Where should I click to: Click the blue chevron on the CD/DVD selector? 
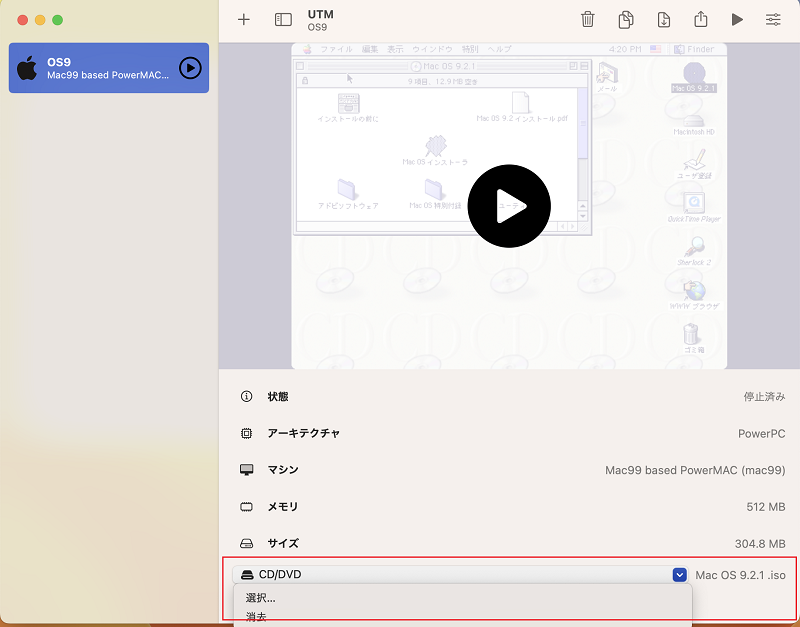point(679,575)
